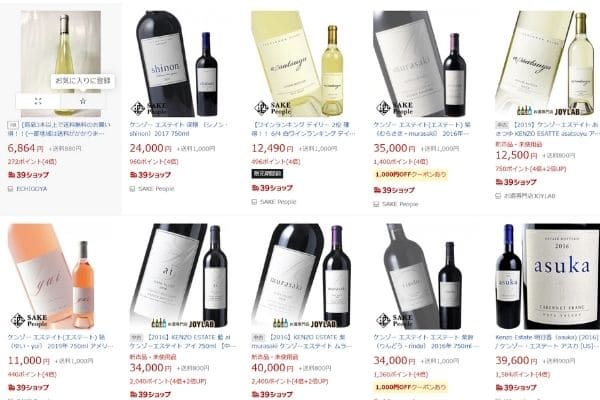Open the ECHIGOYA shop link
Screen dimensions: 600x400
31,189
